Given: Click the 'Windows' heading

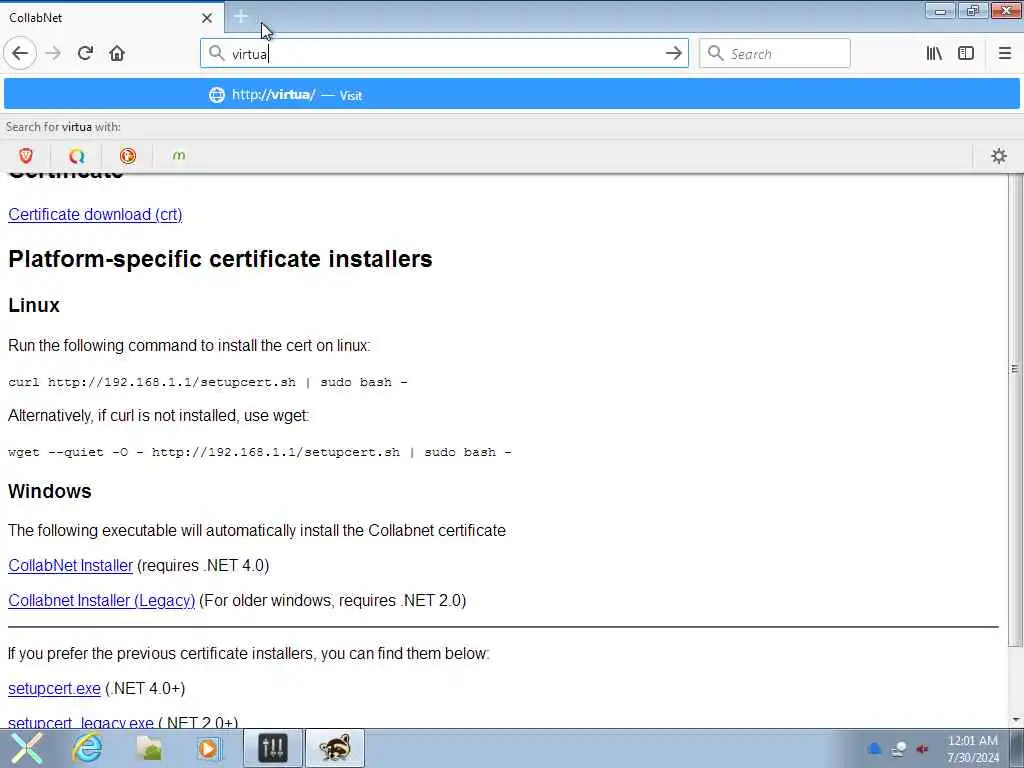Looking at the screenshot, I should coord(50,491).
